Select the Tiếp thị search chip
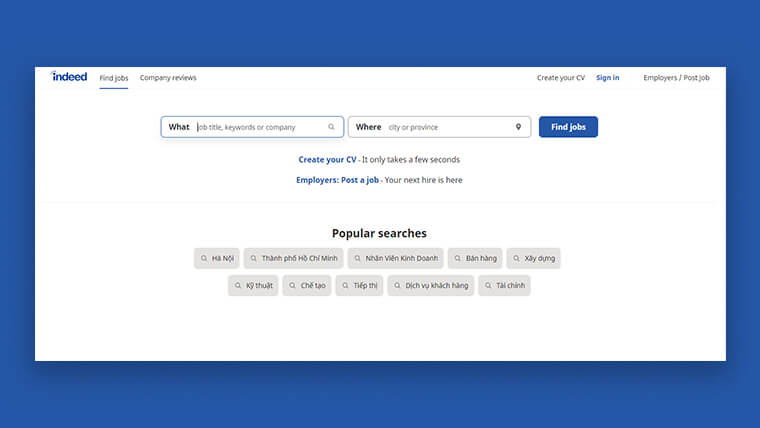 (359, 285)
